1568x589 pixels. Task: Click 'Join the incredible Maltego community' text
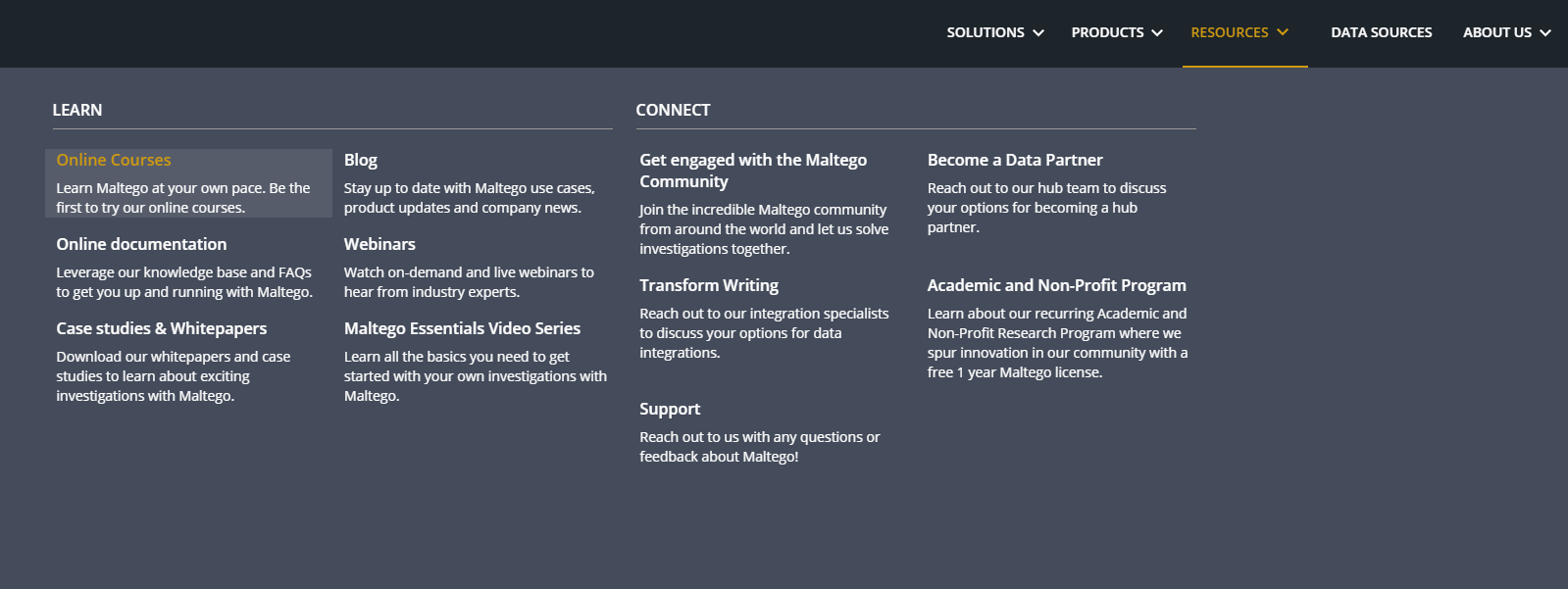pyautogui.click(x=764, y=229)
